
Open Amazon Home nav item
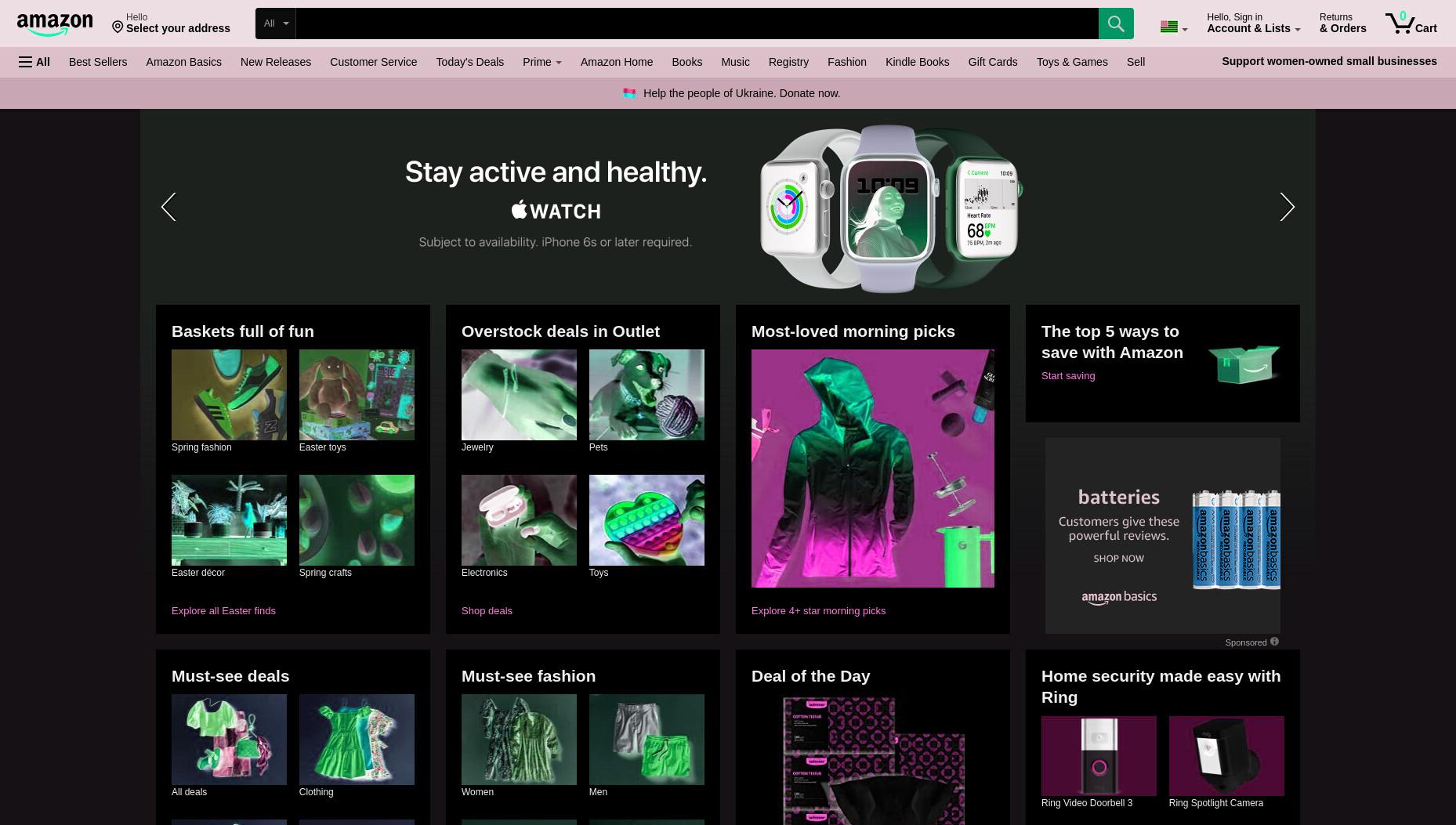point(617,62)
